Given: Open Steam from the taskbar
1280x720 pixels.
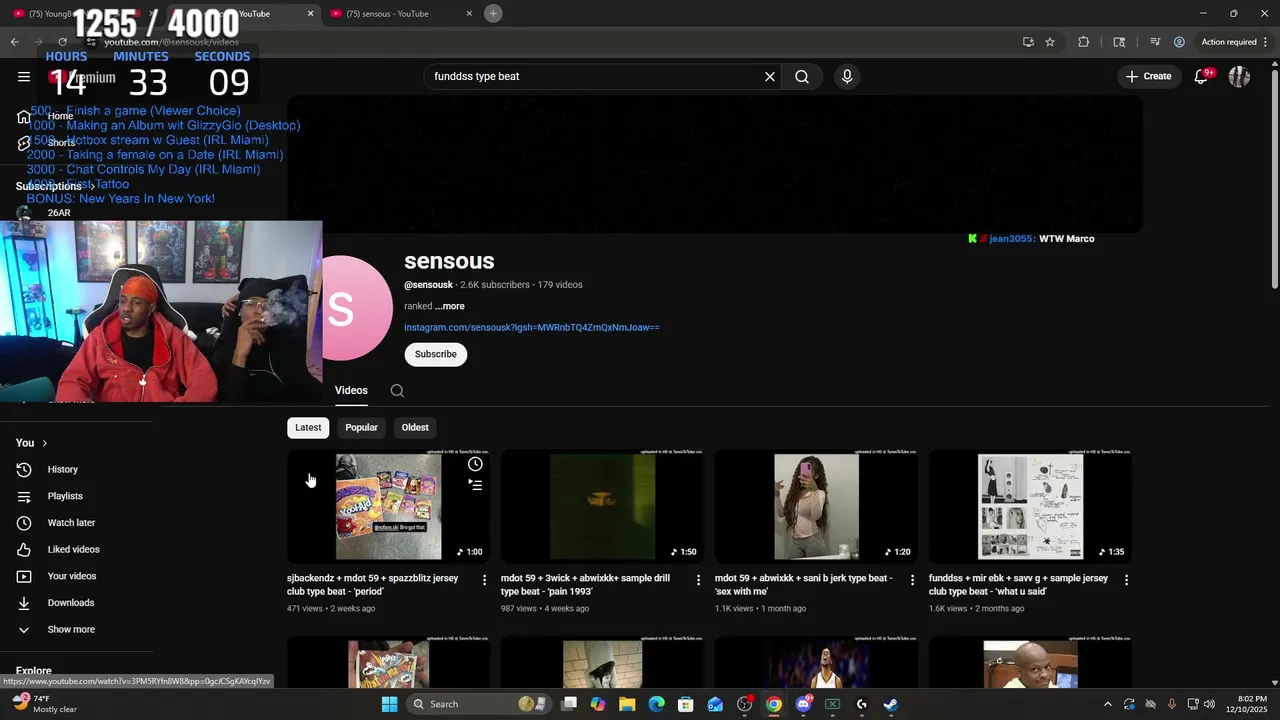Looking at the screenshot, I should 890,704.
